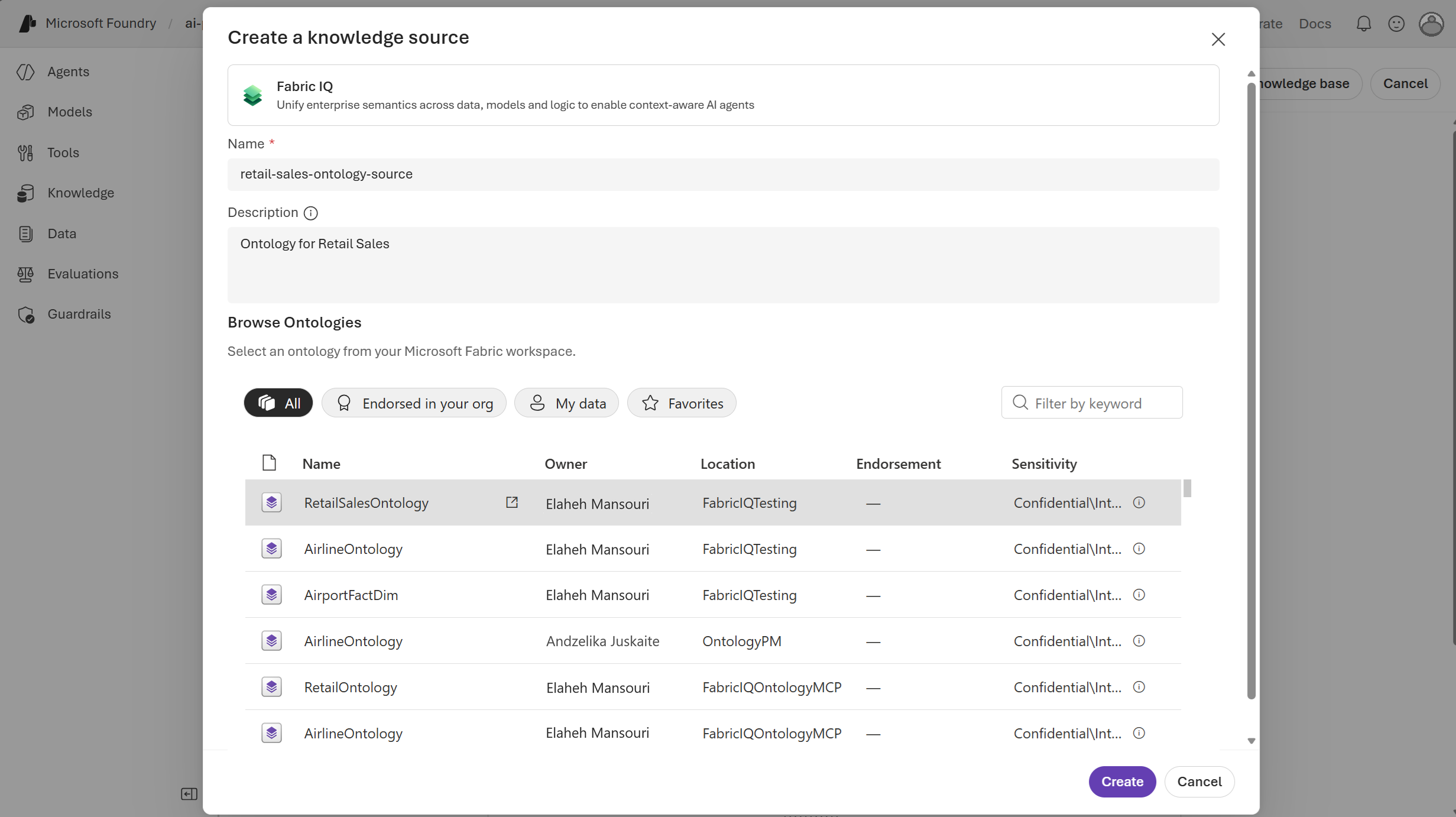1456x817 pixels.
Task: Go to Evaluations section
Action: coord(83,274)
